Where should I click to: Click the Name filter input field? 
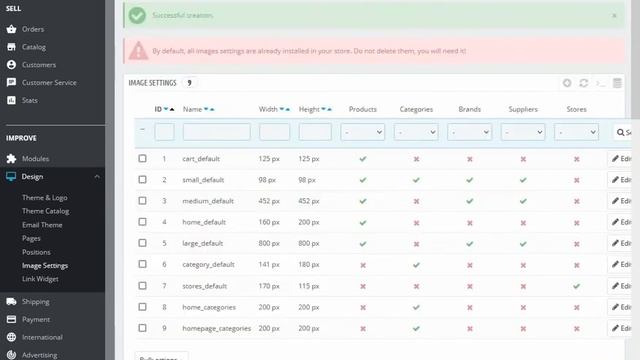216,132
